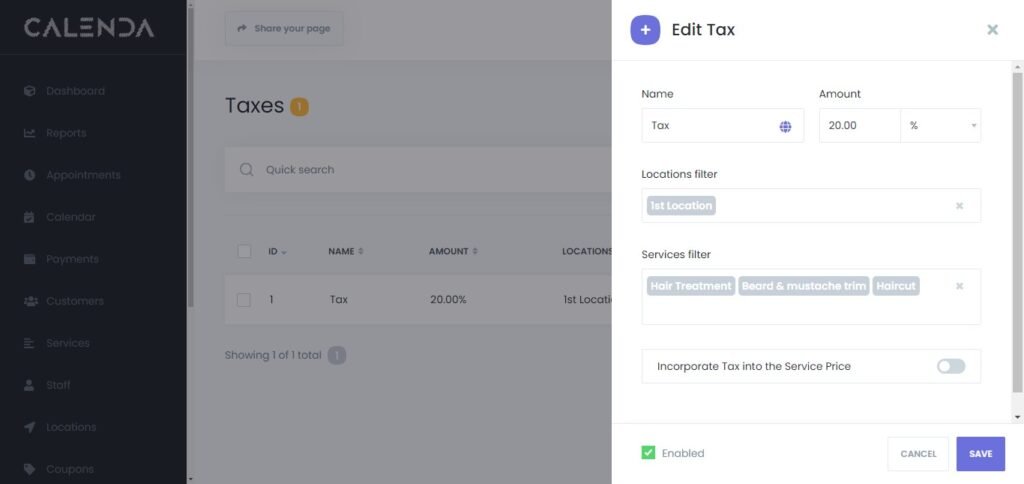Toggle Incorporate Tax into the Service Price switch
The image size is (1024, 484).
[950, 366]
